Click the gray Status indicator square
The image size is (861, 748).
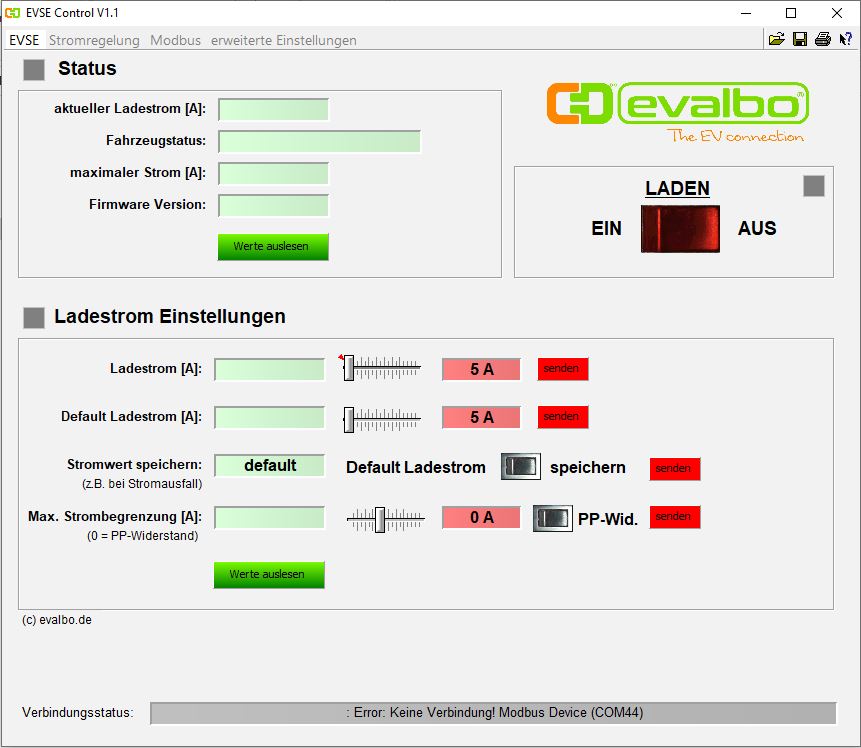(x=34, y=70)
